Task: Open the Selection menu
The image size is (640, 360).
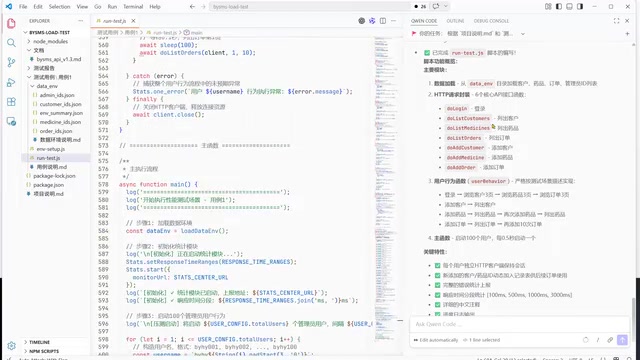Action: tap(60, 7)
